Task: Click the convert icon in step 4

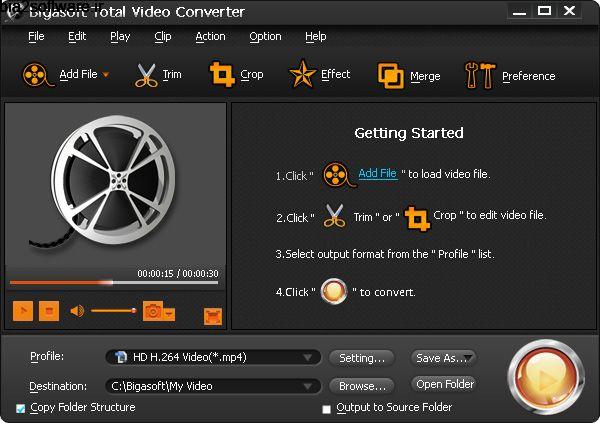Action: pos(334,291)
